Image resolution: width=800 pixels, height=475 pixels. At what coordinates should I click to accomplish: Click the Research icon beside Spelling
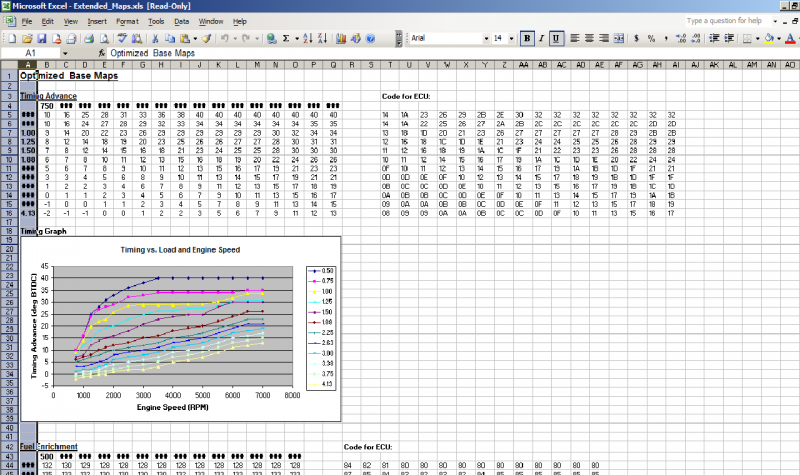click(x=137, y=38)
